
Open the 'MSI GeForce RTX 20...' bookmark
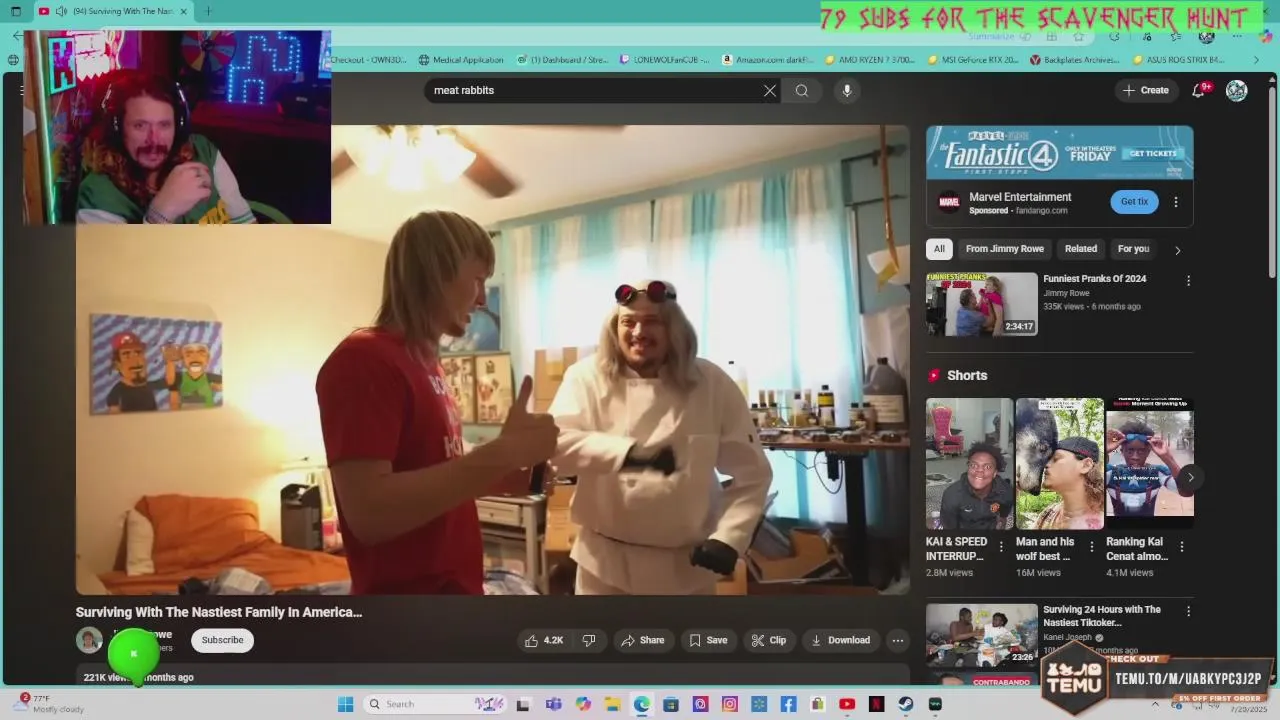(x=972, y=60)
